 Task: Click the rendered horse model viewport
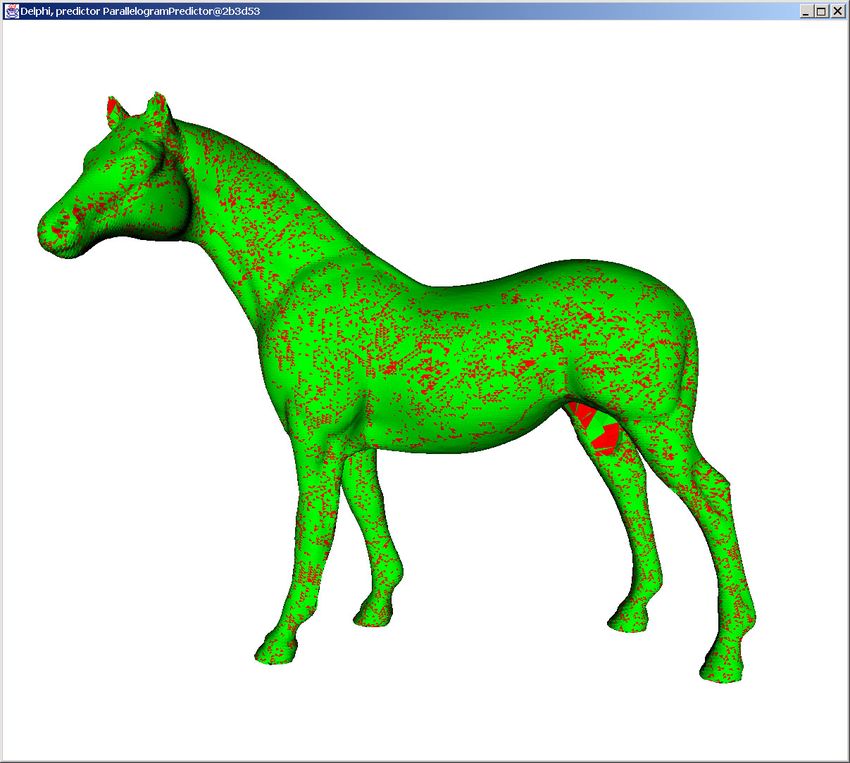pyautogui.click(x=424, y=390)
